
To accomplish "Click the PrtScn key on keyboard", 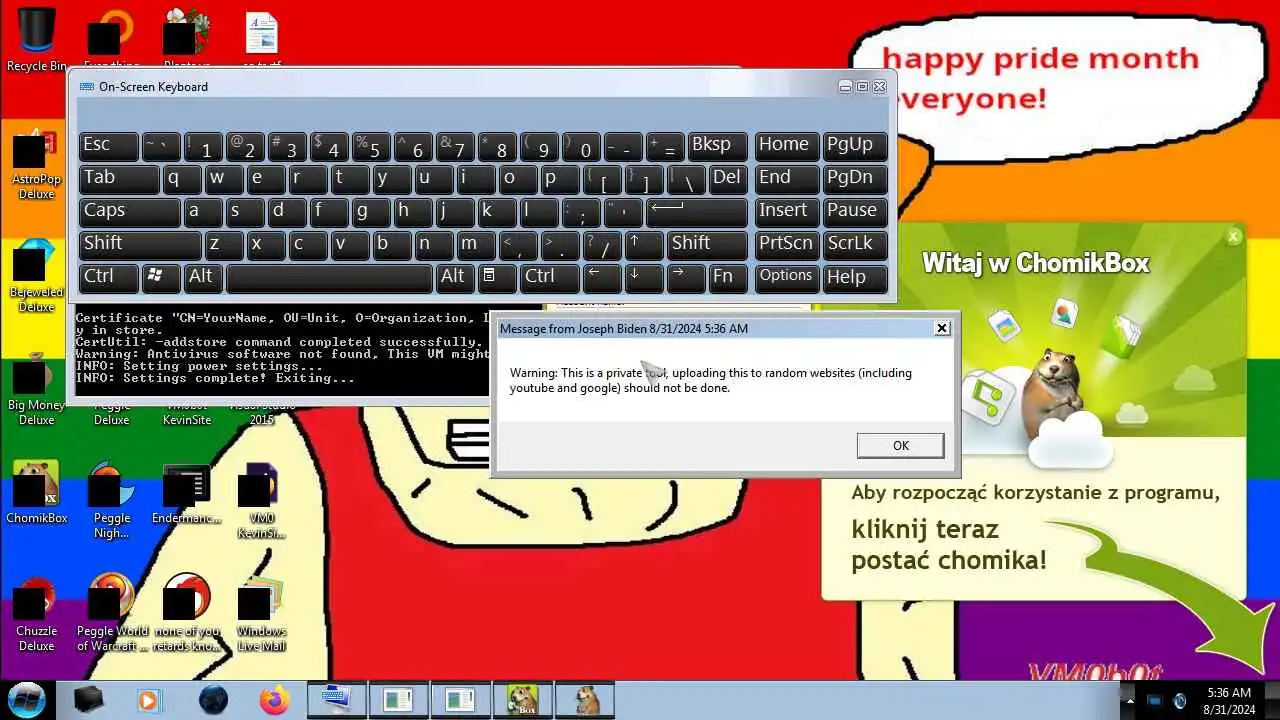I will click(787, 244).
